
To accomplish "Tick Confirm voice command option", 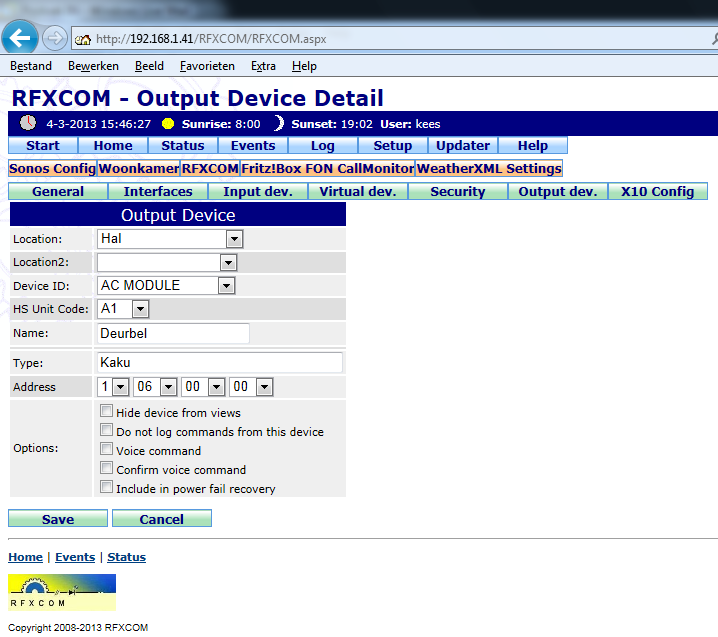I will coord(106,468).
